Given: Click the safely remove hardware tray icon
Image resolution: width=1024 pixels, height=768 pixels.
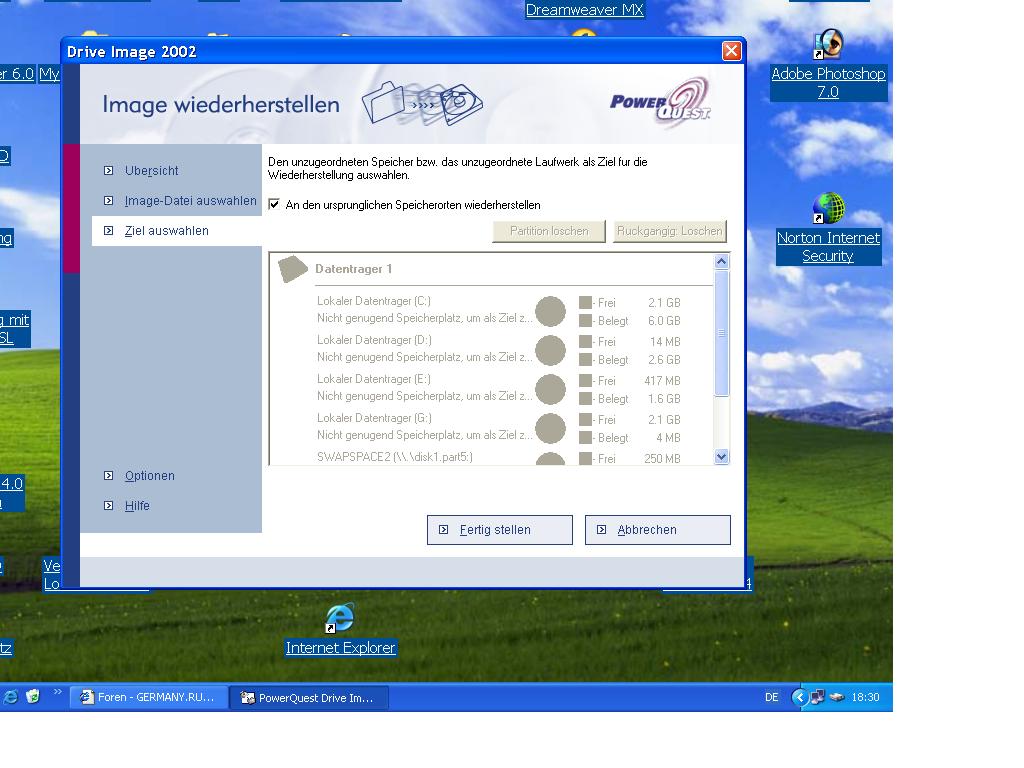Looking at the screenshot, I should pos(837,697).
